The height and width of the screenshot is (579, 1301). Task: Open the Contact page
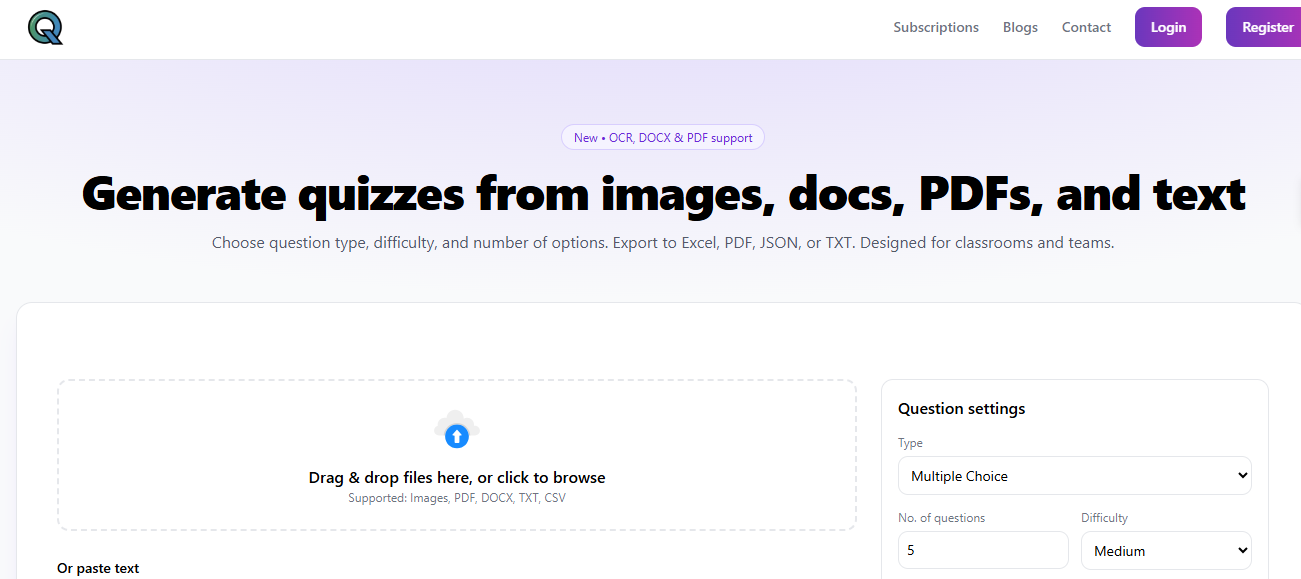(x=1086, y=27)
